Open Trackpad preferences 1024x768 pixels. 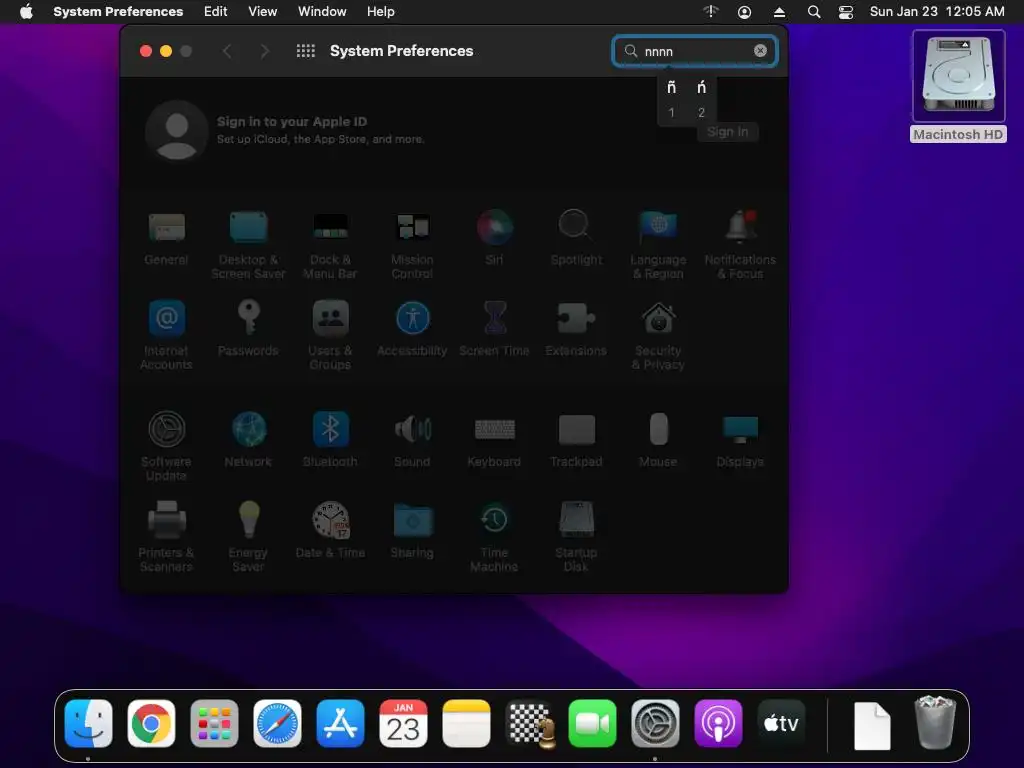coord(576,440)
